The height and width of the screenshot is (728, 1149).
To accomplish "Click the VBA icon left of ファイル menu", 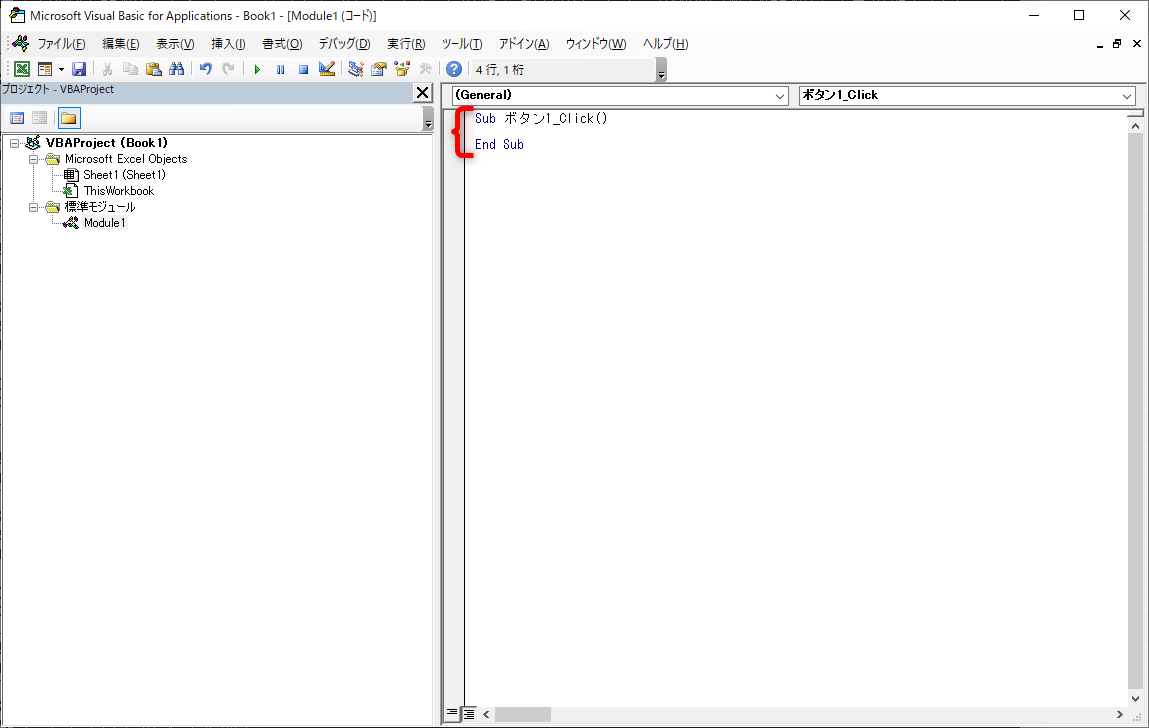I will coord(21,43).
